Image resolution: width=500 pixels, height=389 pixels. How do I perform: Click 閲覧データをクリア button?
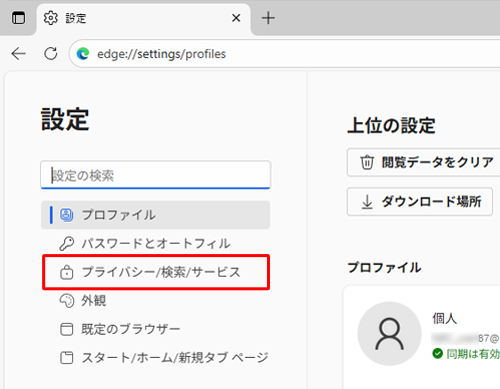(424, 162)
